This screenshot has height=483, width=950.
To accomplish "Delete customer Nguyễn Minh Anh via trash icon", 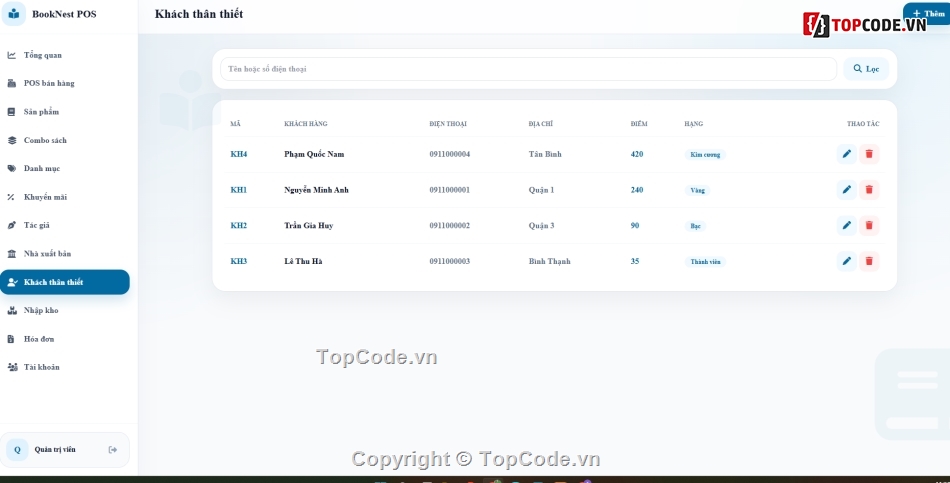I will [x=869, y=190].
